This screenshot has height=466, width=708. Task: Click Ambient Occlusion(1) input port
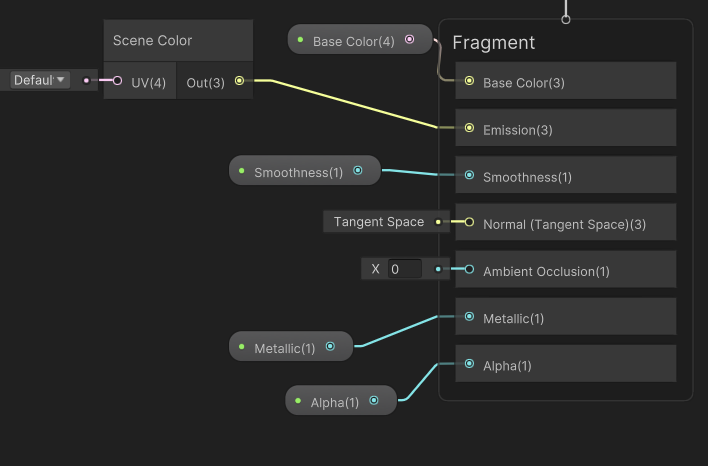coord(469,269)
